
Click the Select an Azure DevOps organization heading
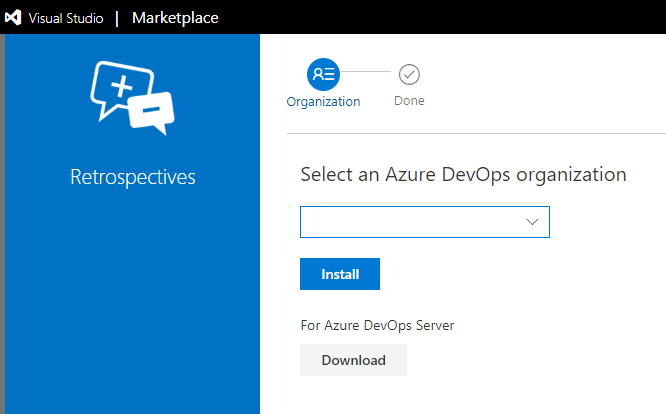[x=463, y=175]
